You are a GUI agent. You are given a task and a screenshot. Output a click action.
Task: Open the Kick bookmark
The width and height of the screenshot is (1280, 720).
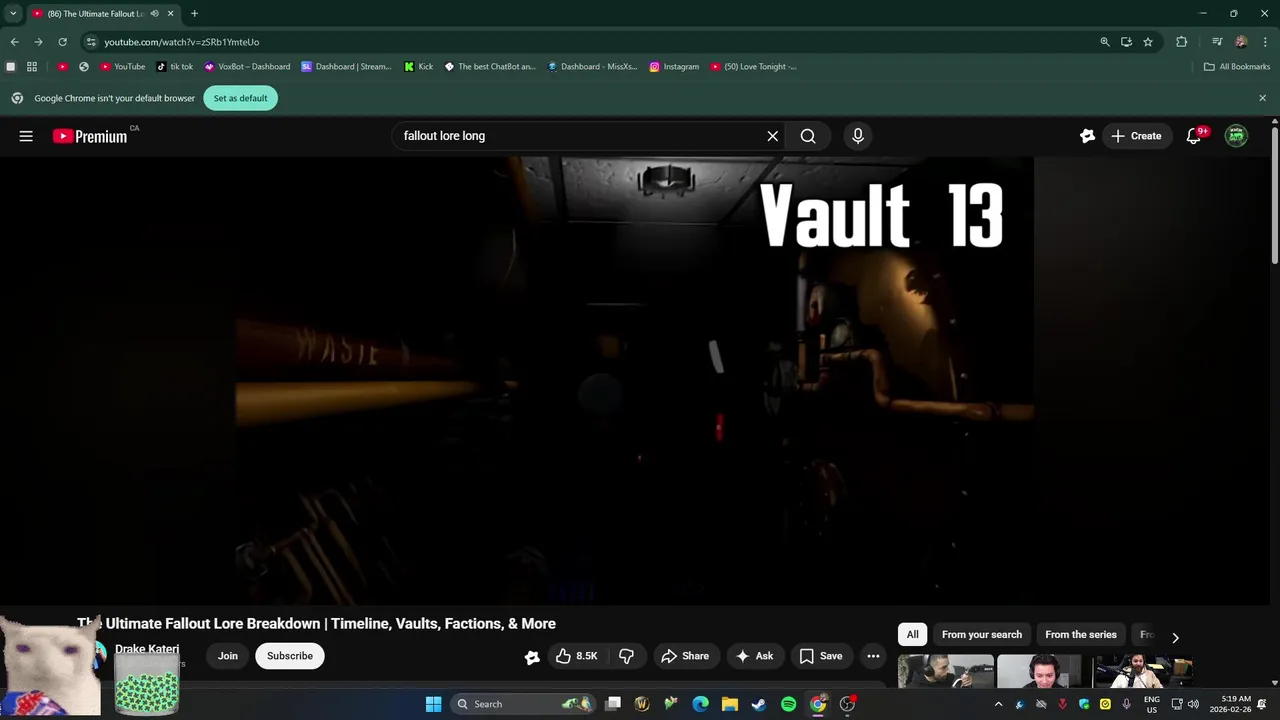[419, 67]
